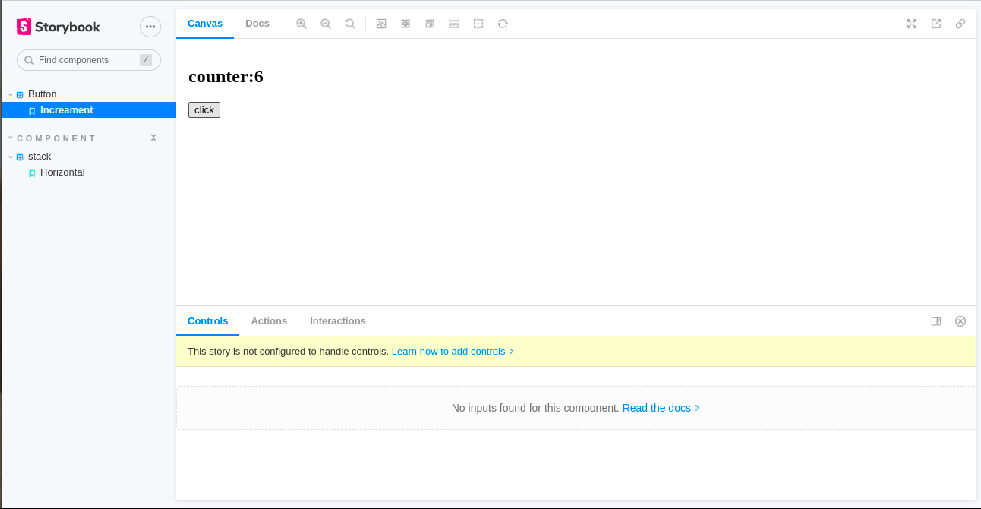The image size is (981, 509).
Task: Switch to the Canvas tab
Action: tap(205, 24)
